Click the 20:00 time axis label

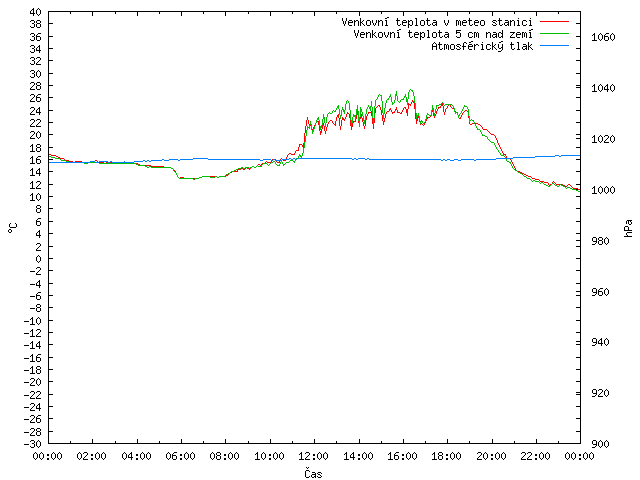pyautogui.click(x=491, y=456)
